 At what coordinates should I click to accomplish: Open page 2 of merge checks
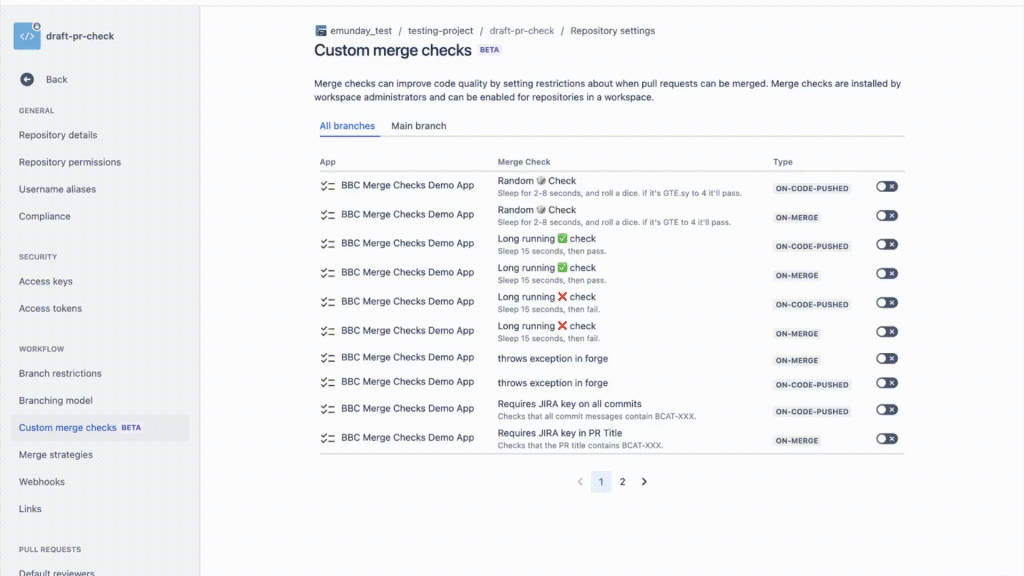click(x=622, y=482)
